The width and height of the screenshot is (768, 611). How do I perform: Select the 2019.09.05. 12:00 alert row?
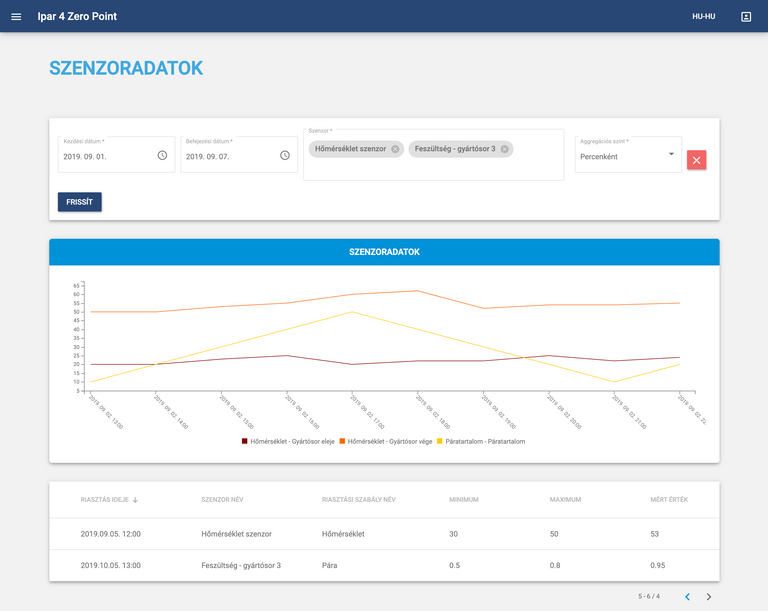tap(384, 534)
